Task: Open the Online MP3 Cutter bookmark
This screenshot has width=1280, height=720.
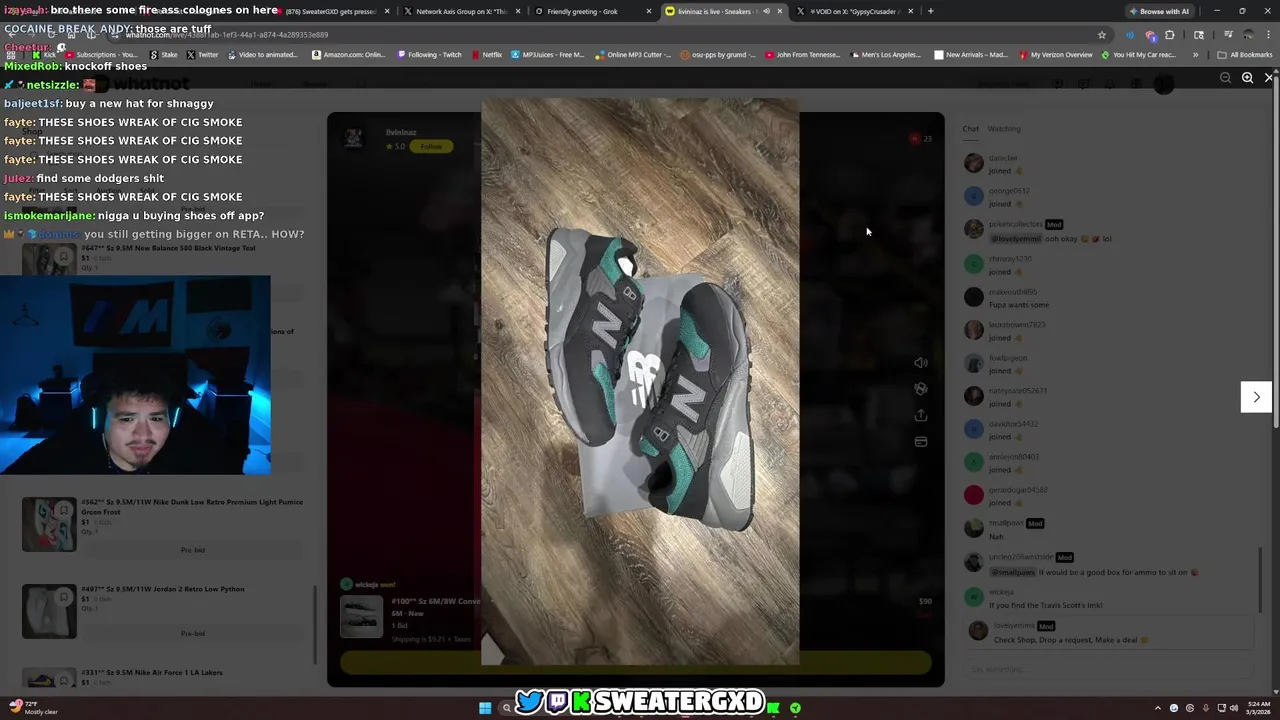Action: 635,55
